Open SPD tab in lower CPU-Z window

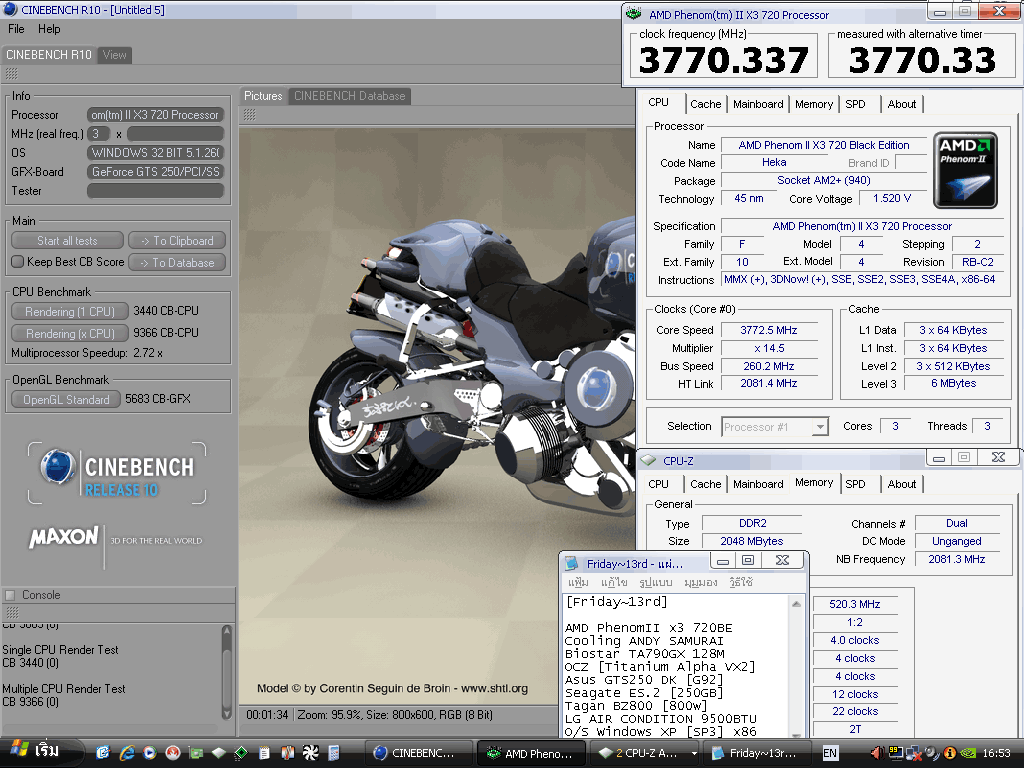pyautogui.click(x=856, y=484)
